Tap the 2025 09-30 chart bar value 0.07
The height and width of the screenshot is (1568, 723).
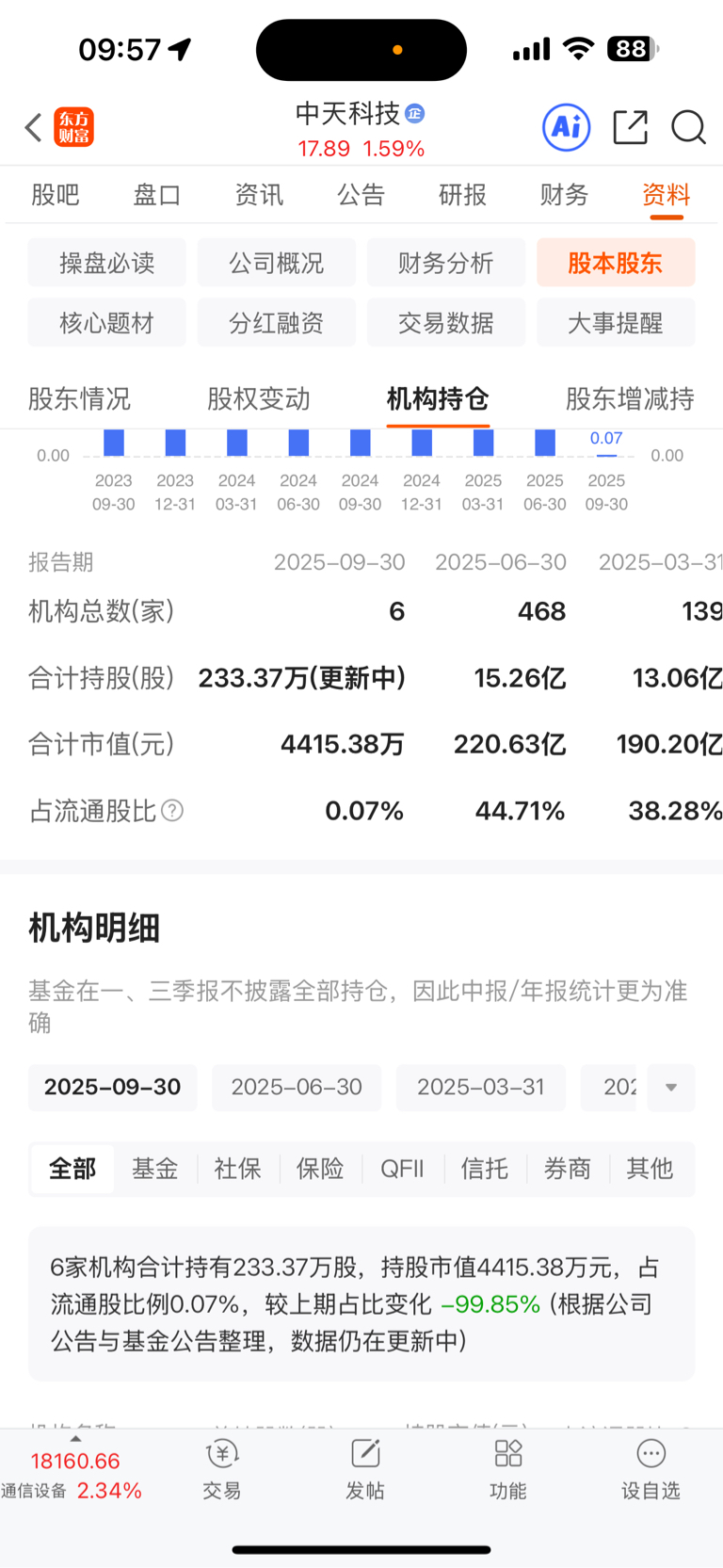[x=606, y=439]
